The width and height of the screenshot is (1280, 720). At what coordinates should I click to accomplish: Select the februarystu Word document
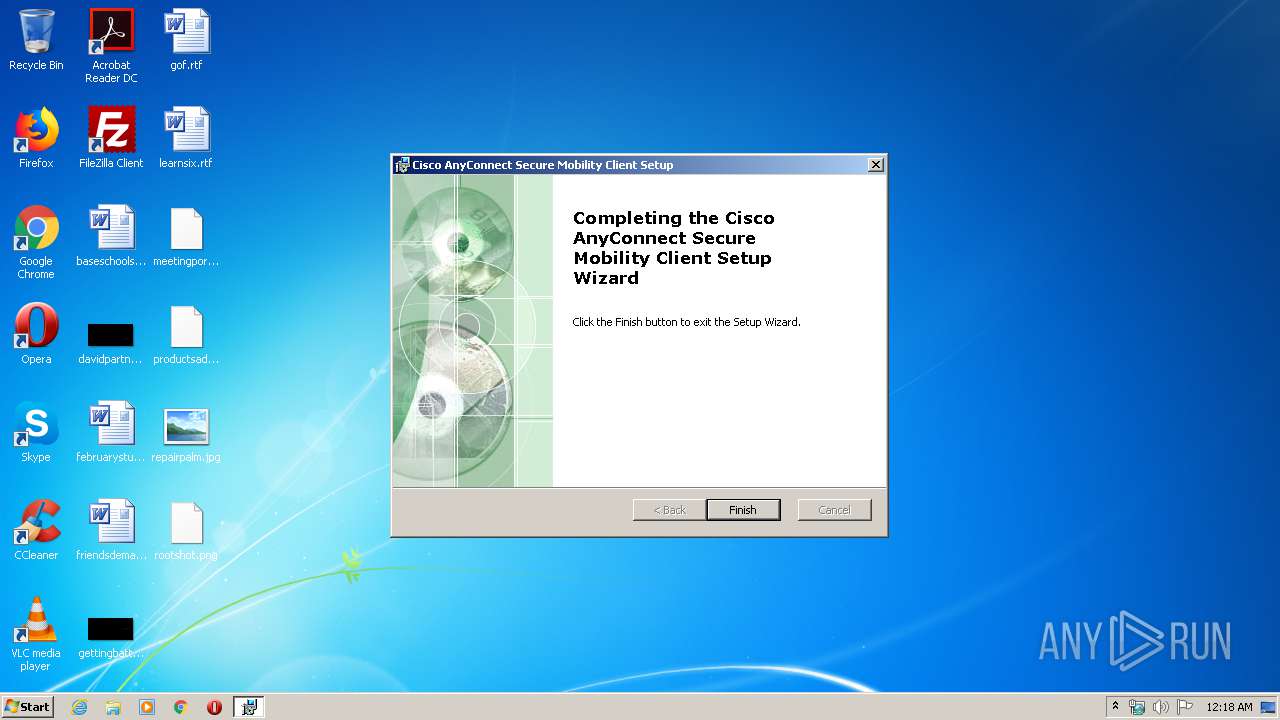pos(111,432)
